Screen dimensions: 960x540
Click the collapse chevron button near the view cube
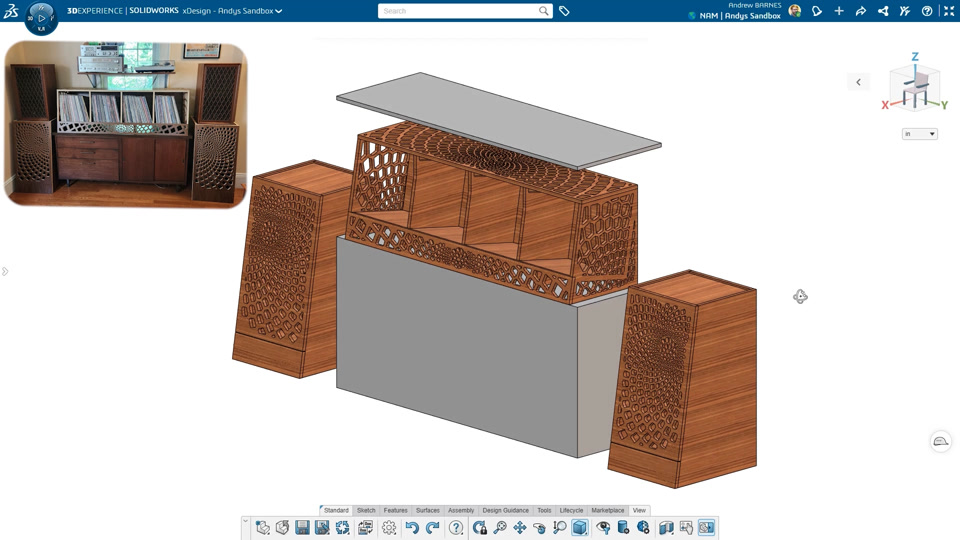point(858,82)
